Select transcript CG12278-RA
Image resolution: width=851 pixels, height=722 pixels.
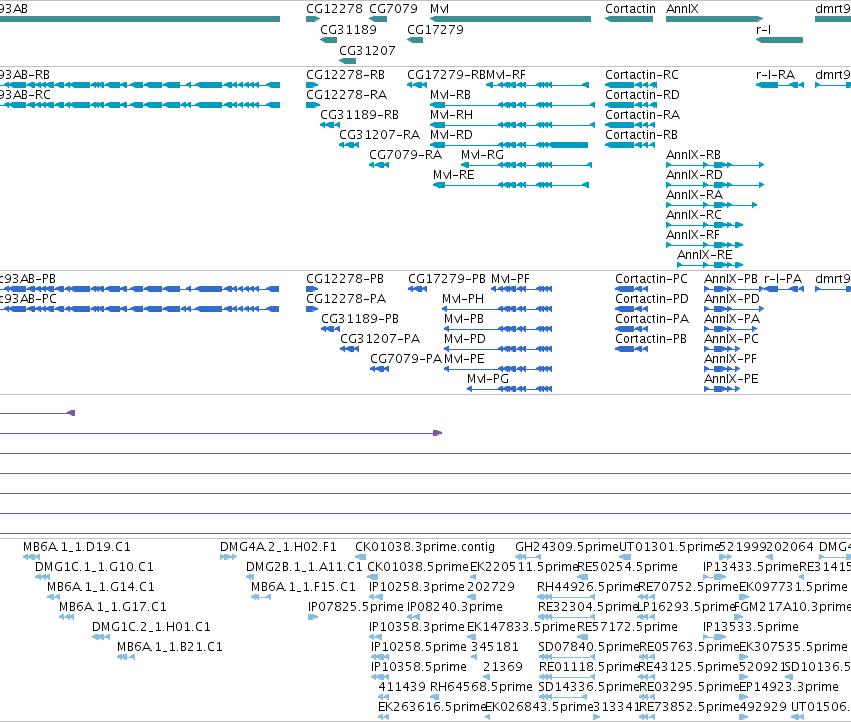tap(346, 95)
